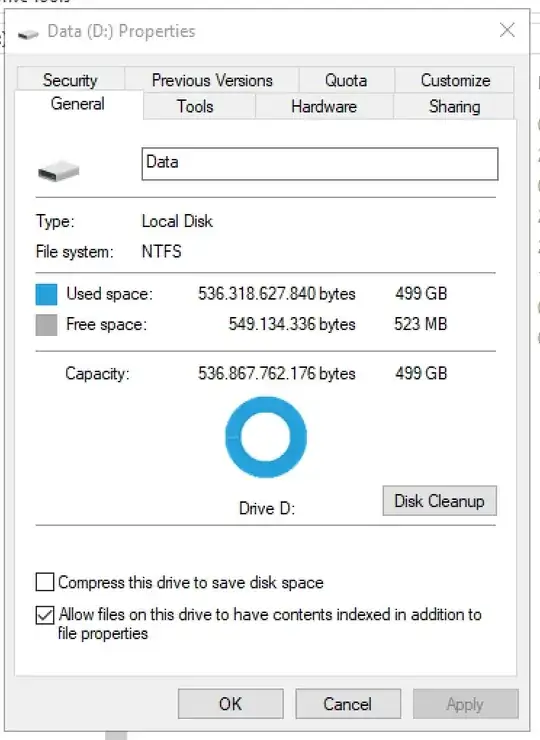Click the blue used space color square
Image resolution: width=540 pixels, height=740 pixels.
pyautogui.click(x=46, y=294)
